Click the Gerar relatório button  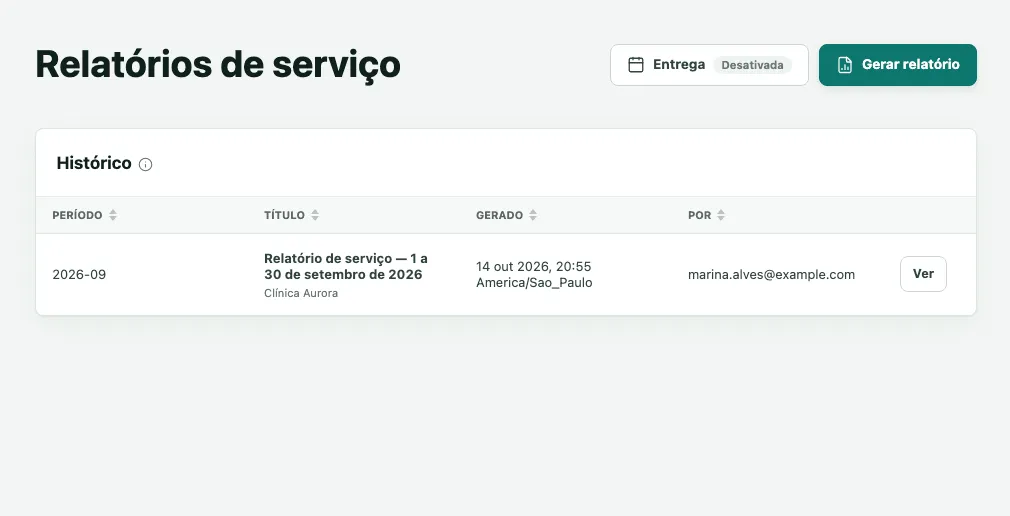point(898,65)
